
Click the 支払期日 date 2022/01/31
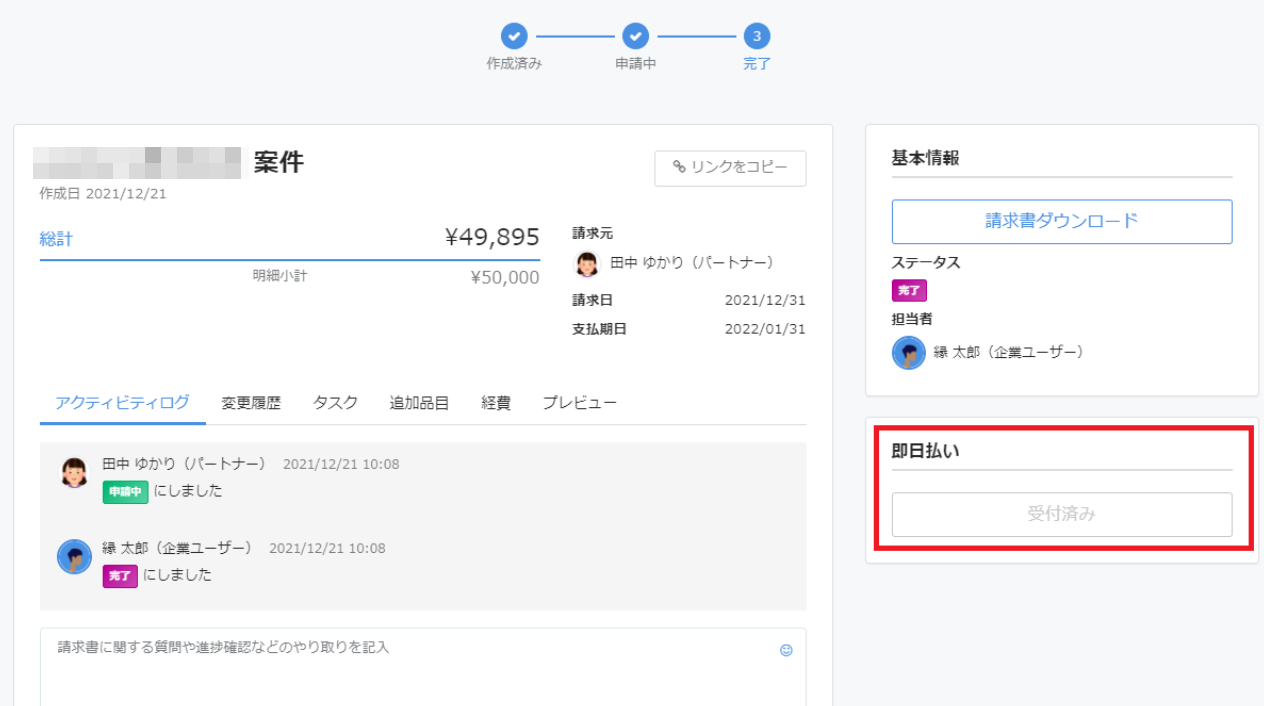tap(765, 329)
